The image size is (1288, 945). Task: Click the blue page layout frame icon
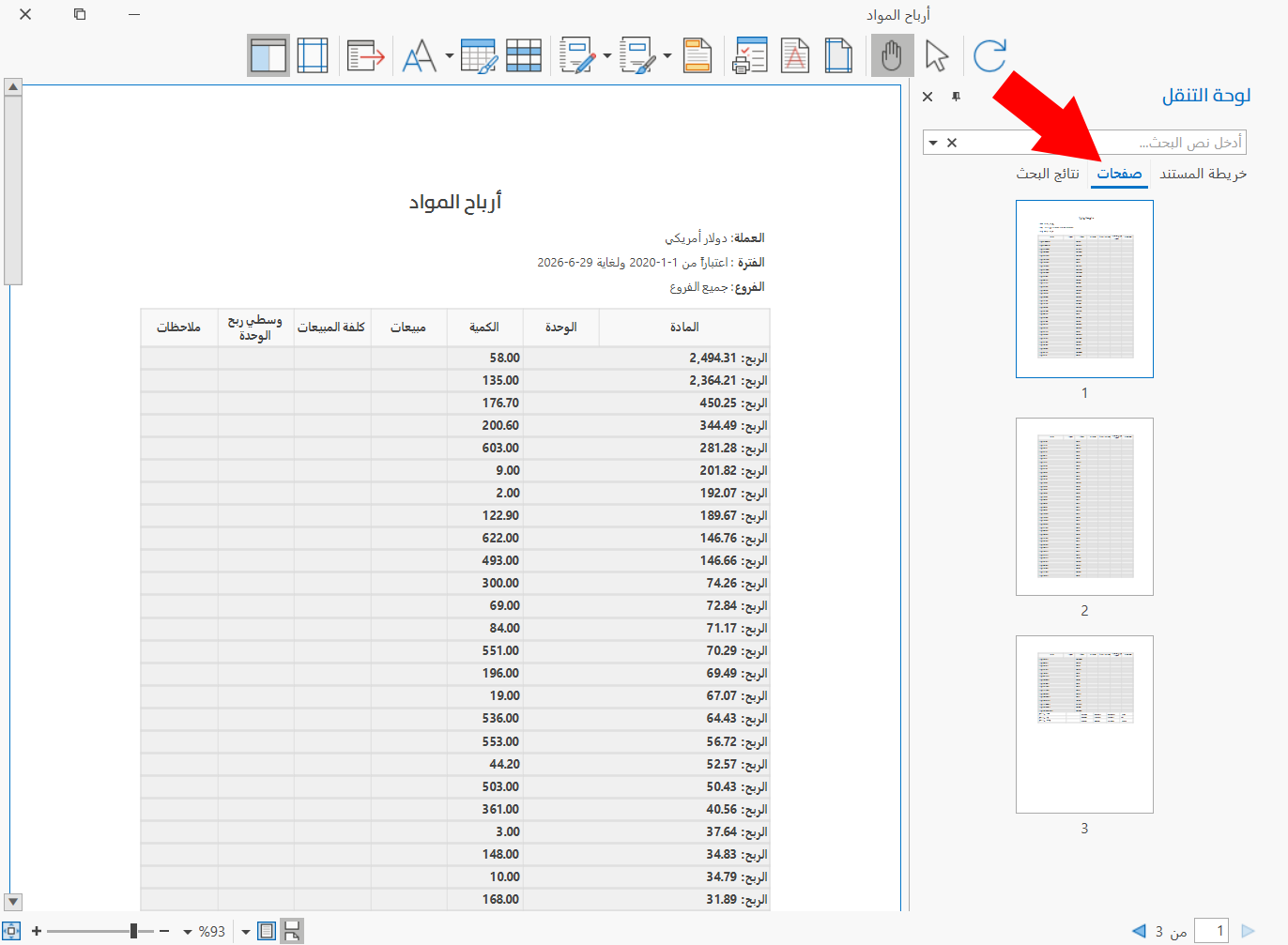(x=838, y=55)
